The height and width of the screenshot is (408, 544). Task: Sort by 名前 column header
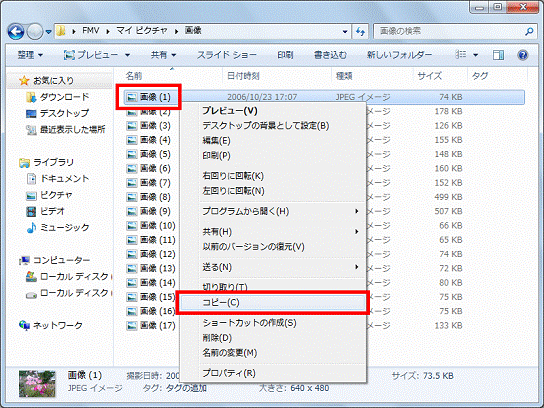(134, 76)
